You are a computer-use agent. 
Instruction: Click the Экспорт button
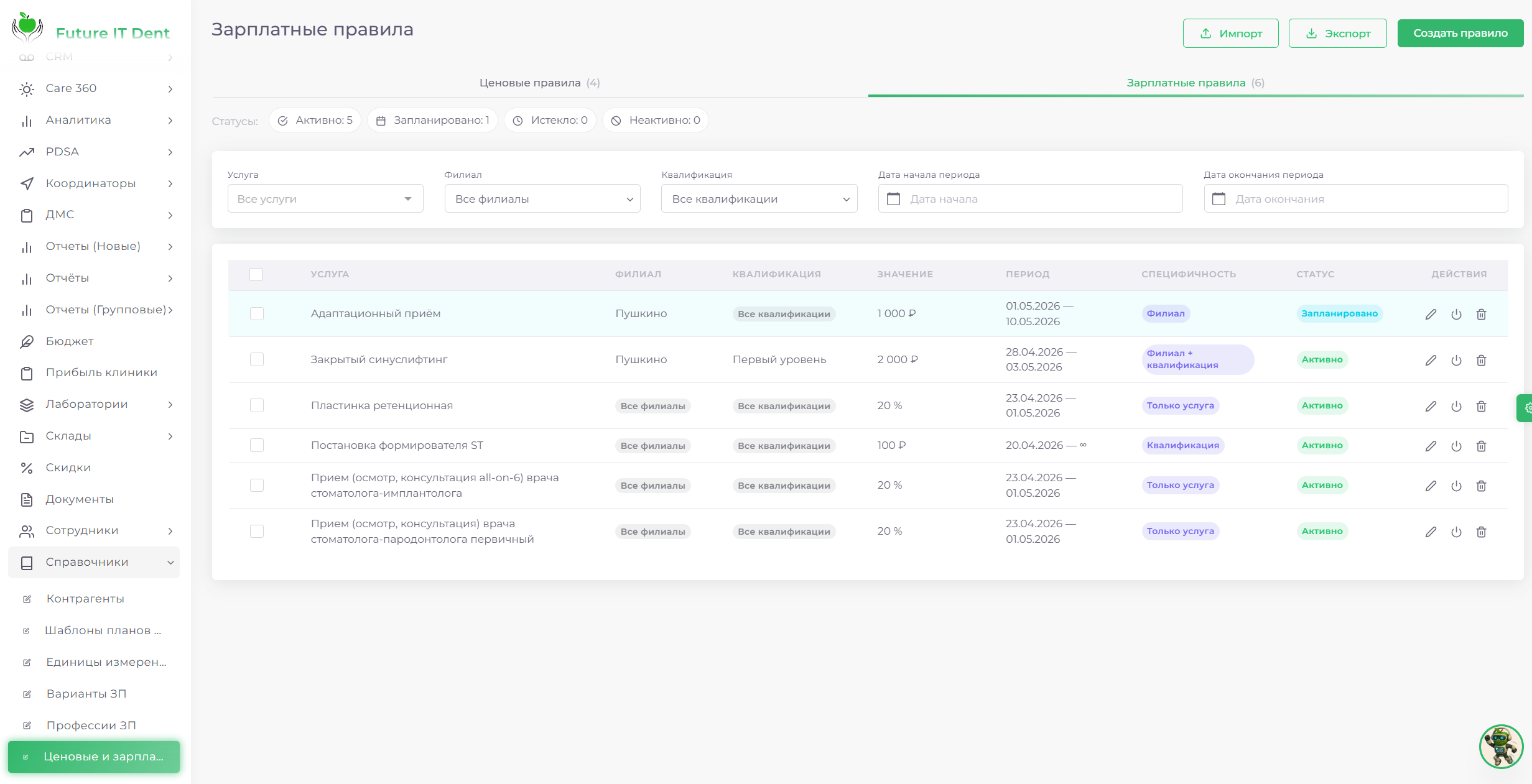(1337, 33)
